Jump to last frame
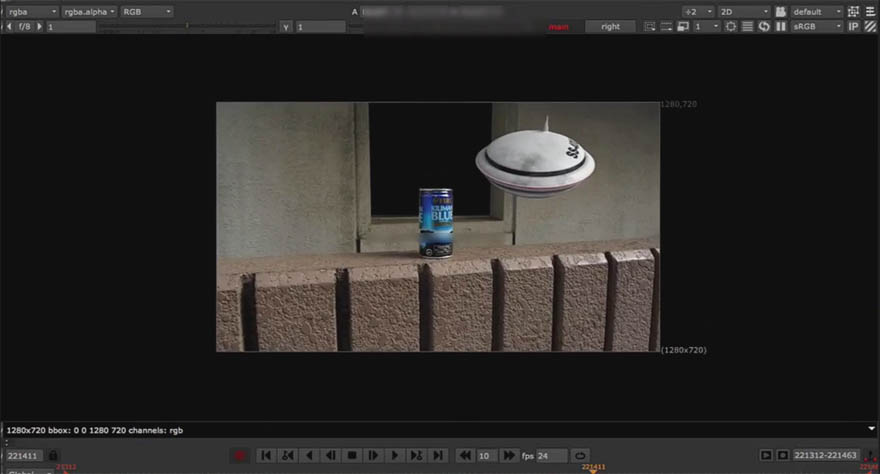This screenshot has width=880, height=474. pos(438,455)
